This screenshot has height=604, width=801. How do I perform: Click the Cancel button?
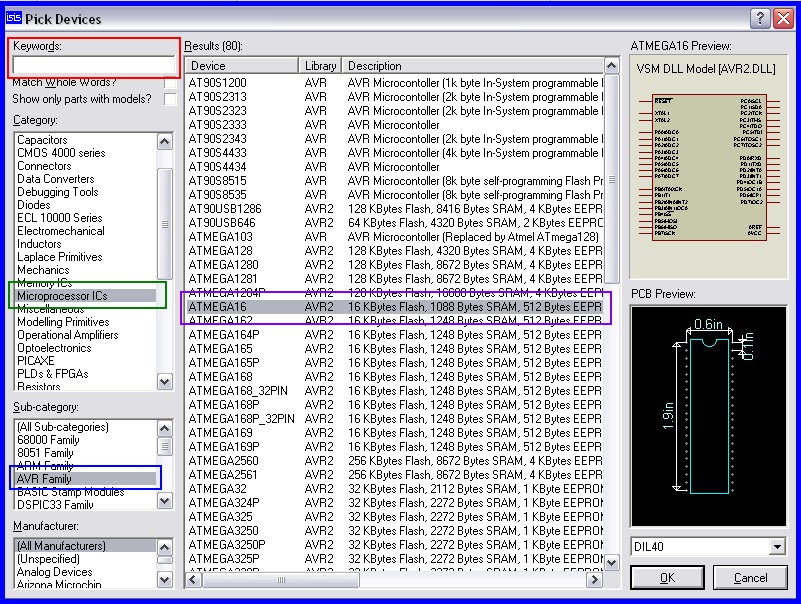coord(750,577)
